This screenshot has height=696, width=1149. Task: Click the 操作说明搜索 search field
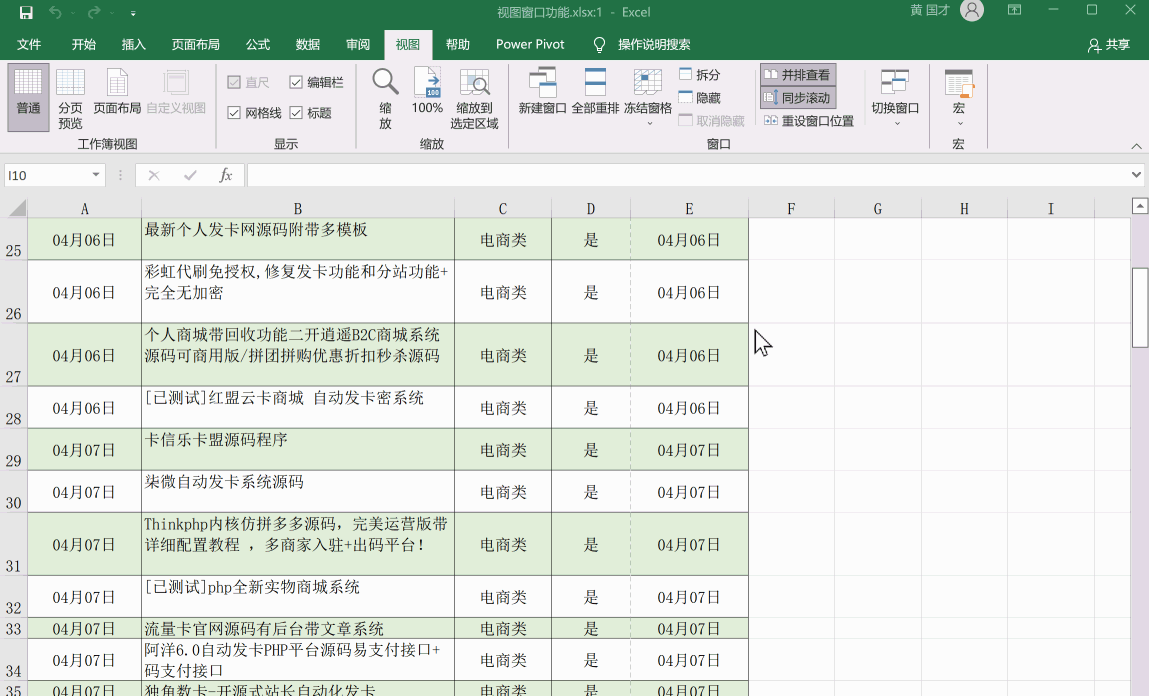653,45
